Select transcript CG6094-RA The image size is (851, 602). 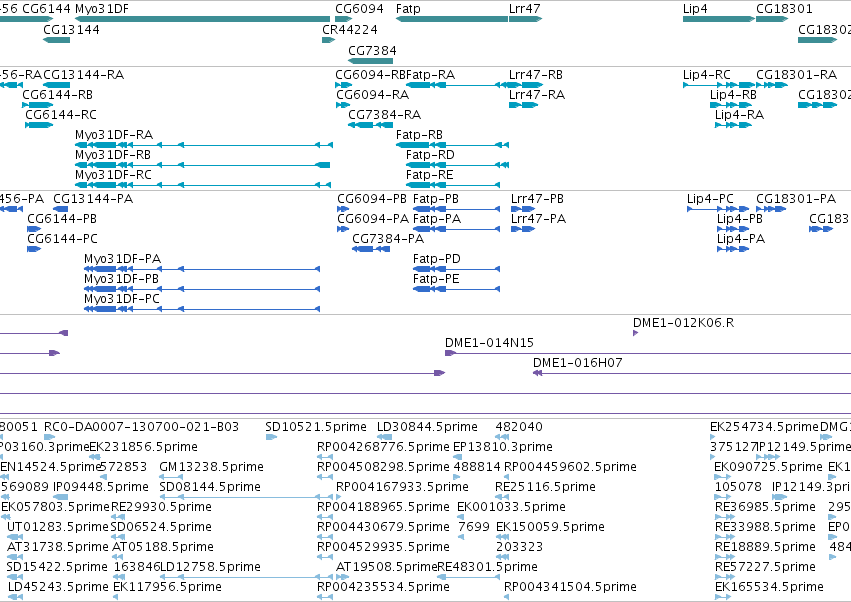pos(344,105)
